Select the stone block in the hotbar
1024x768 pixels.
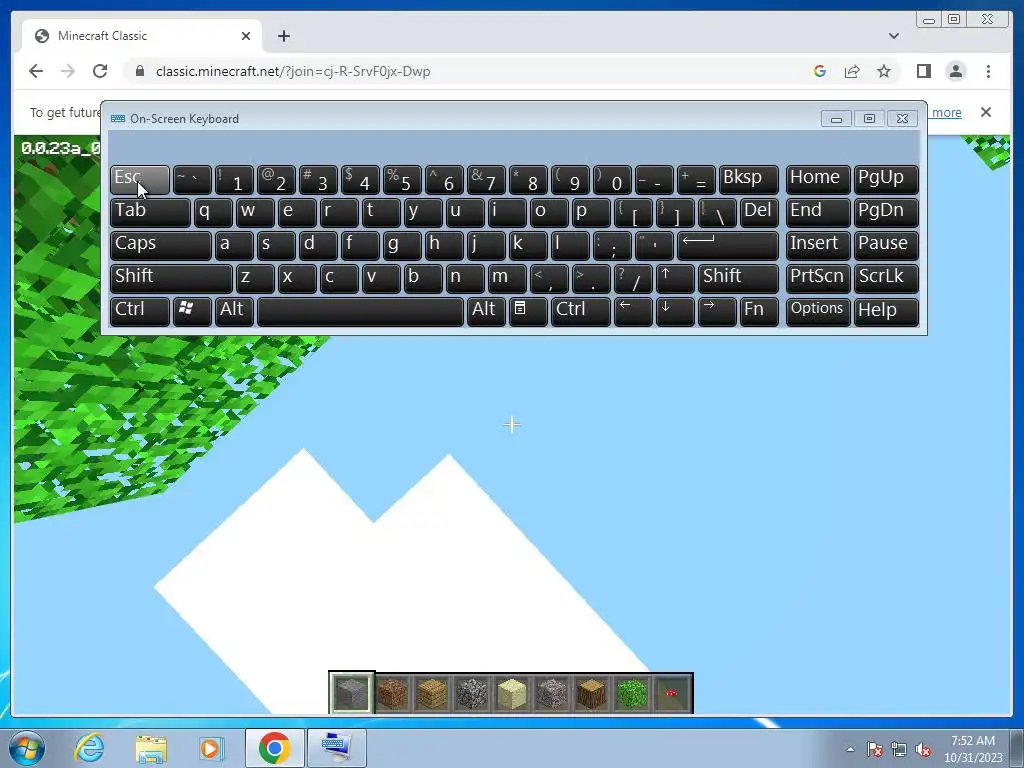(x=351, y=693)
